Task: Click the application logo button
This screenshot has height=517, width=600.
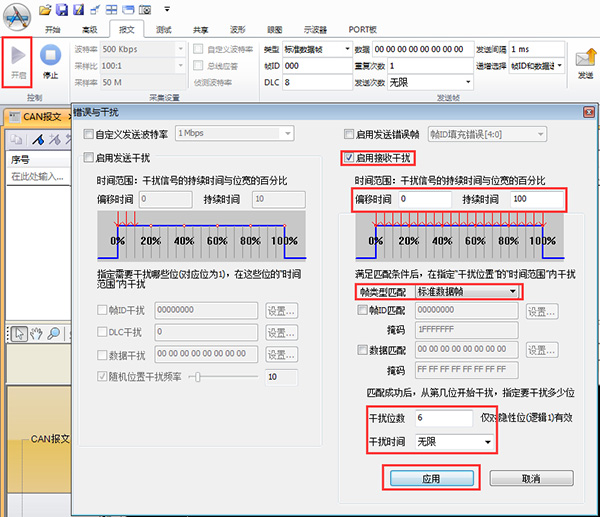Action: coord(17,14)
